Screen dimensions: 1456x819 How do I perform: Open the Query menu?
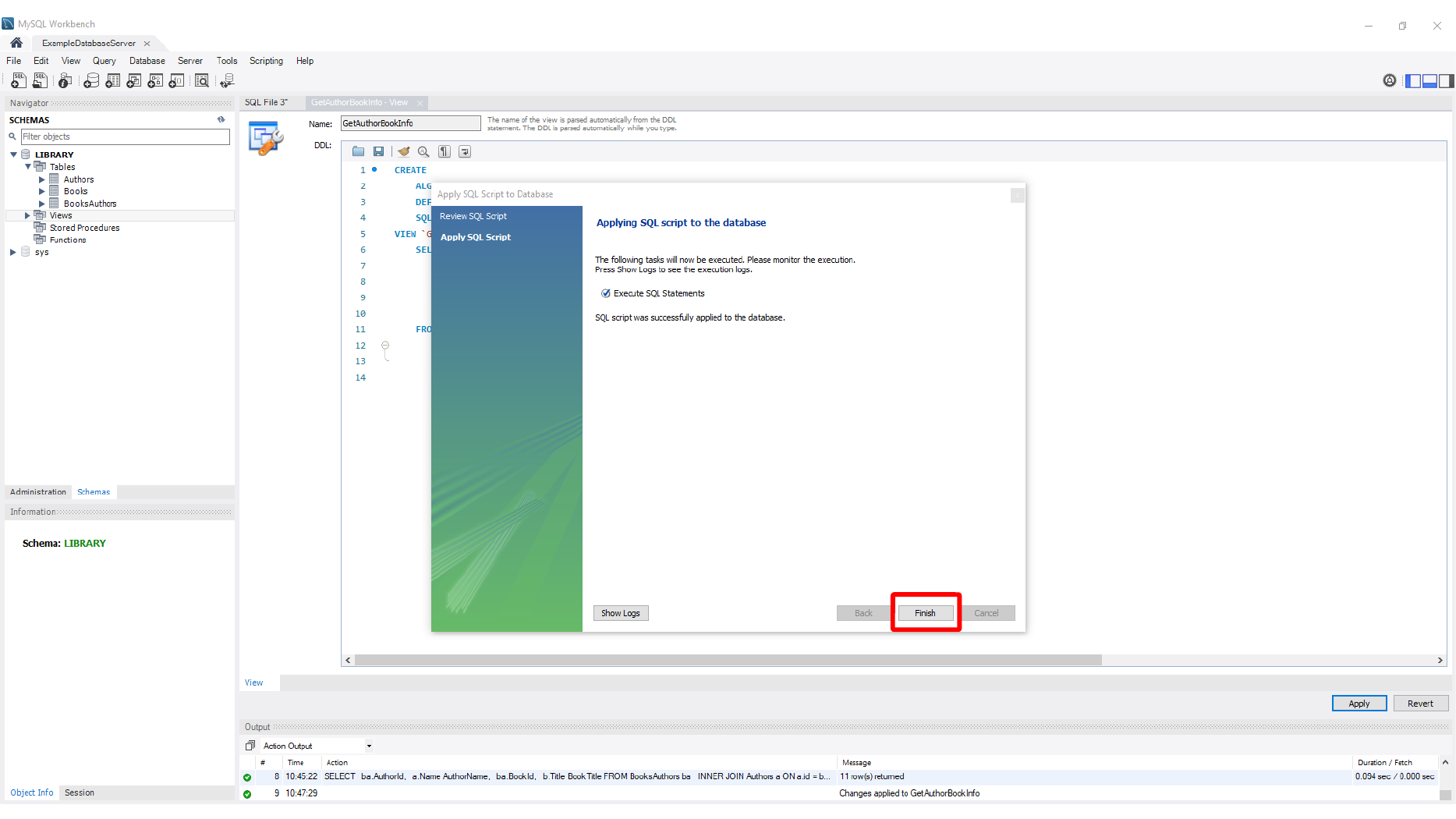tap(104, 61)
